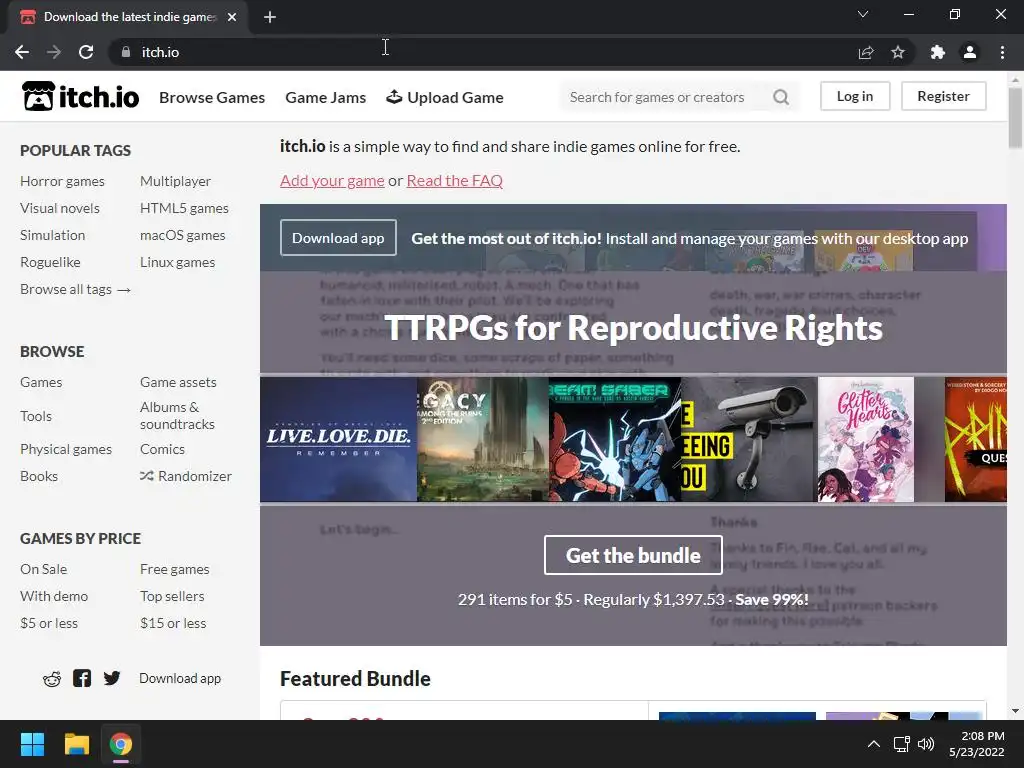The image size is (1024, 768).
Task: Click the Log in button
Action: point(855,96)
